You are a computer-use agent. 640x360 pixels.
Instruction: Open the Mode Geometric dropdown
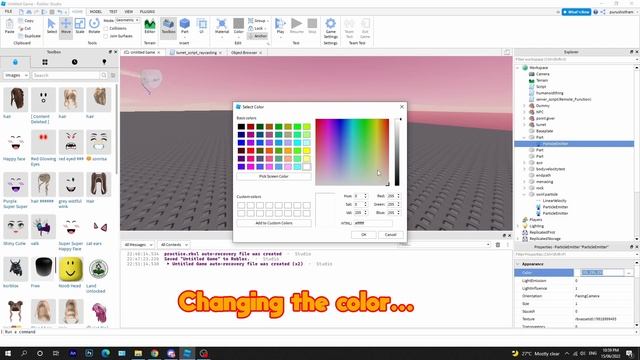(x=127, y=20)
